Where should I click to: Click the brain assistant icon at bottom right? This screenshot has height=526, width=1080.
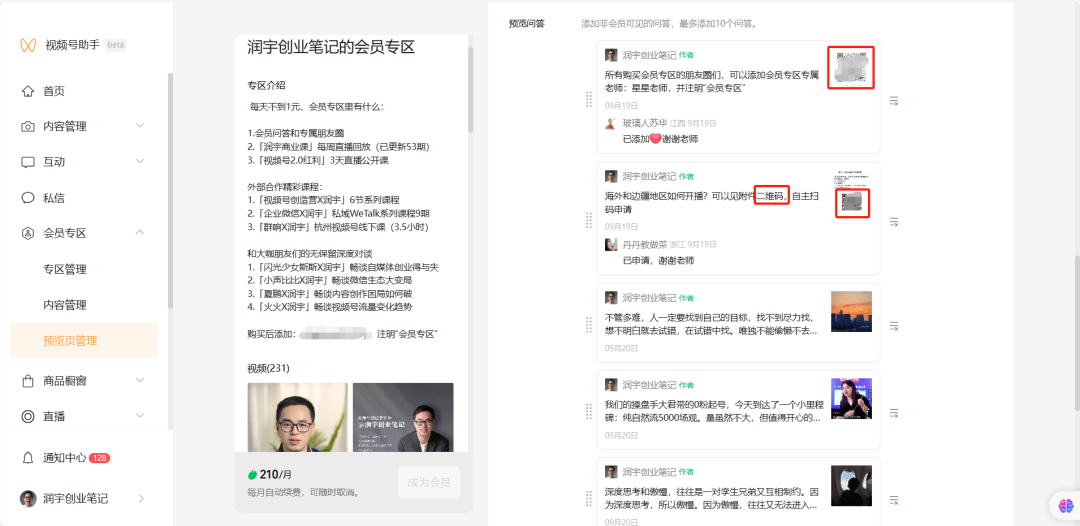[x=1066, y=505]
